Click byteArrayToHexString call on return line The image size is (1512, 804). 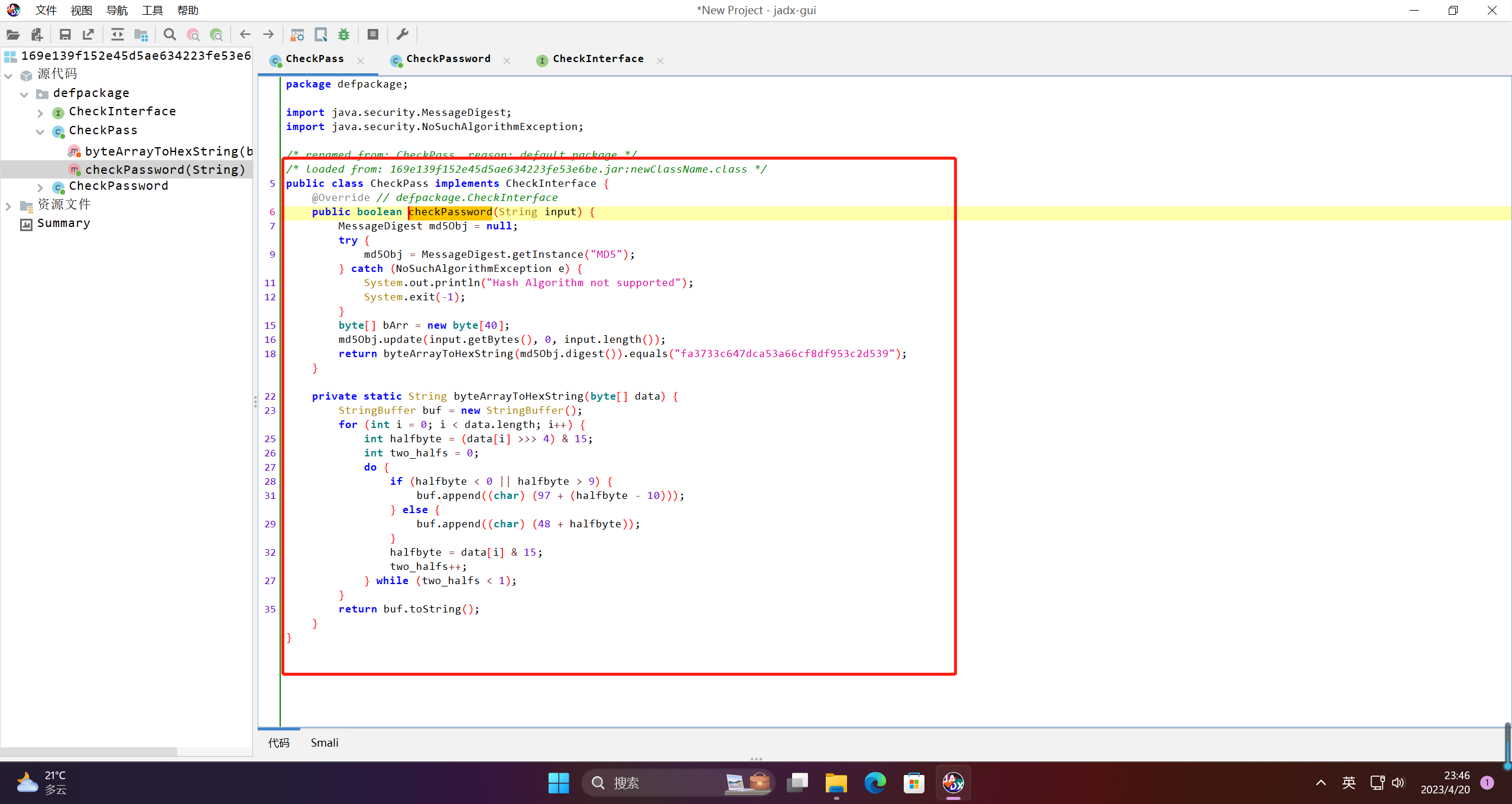448,354
